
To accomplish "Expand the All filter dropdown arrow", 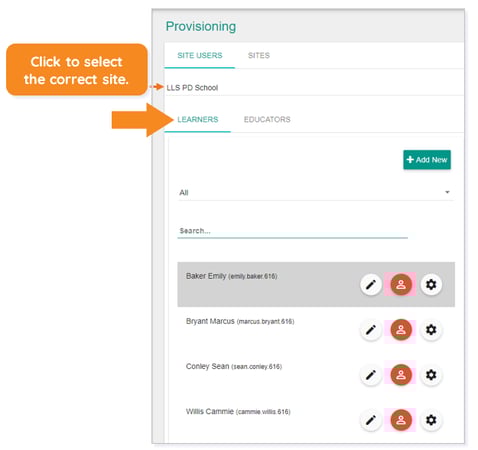I will 447,192.
